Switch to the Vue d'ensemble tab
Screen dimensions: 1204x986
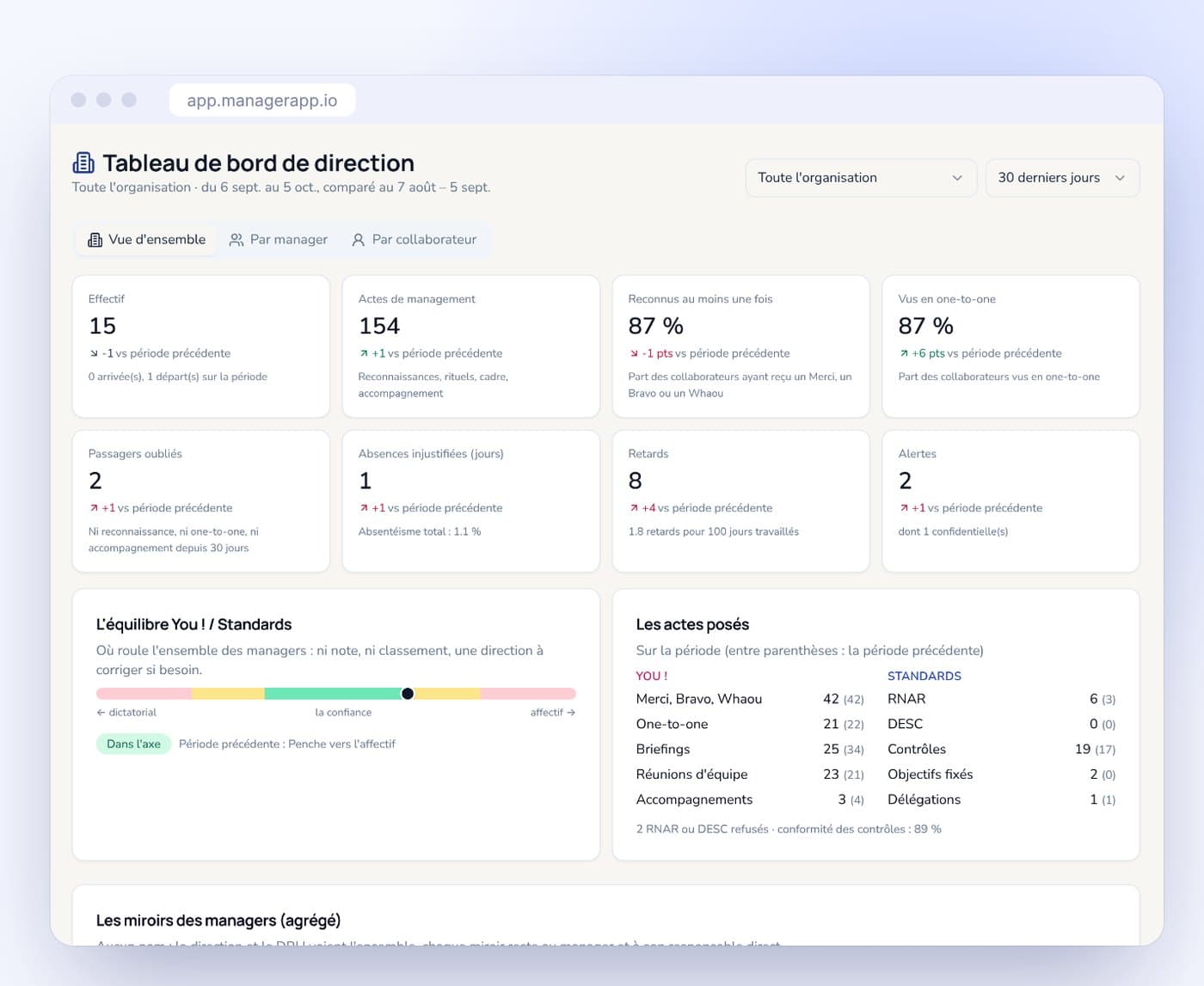(146, 240)
